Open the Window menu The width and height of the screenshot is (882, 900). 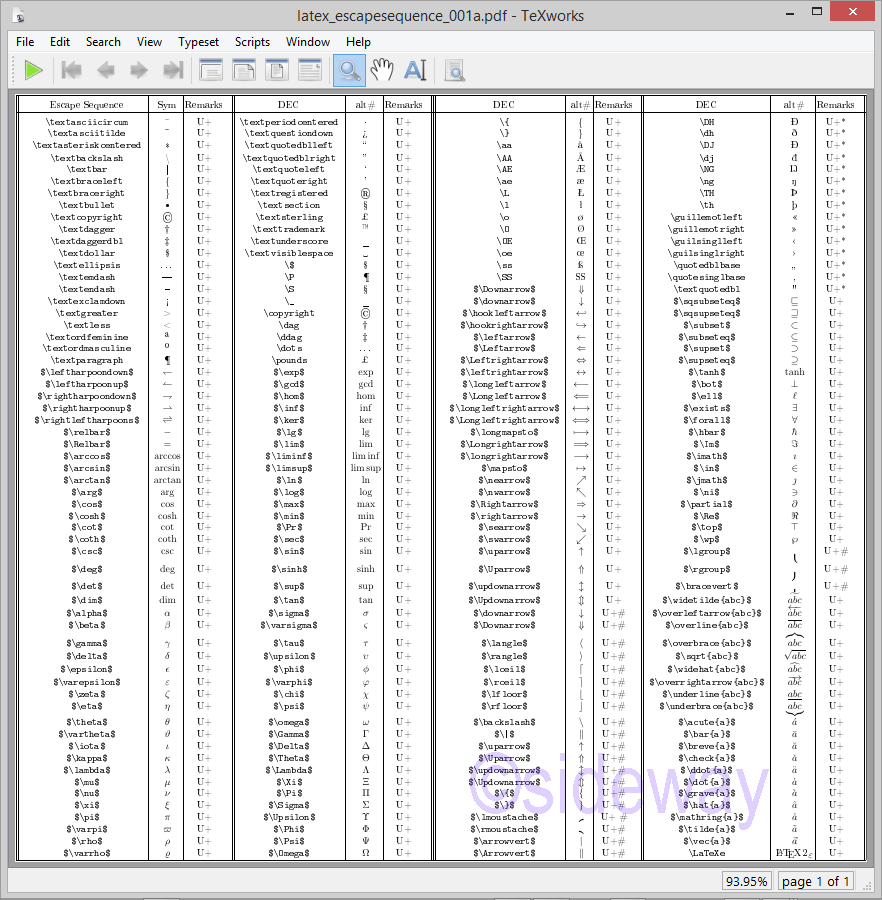click(308, 42)
